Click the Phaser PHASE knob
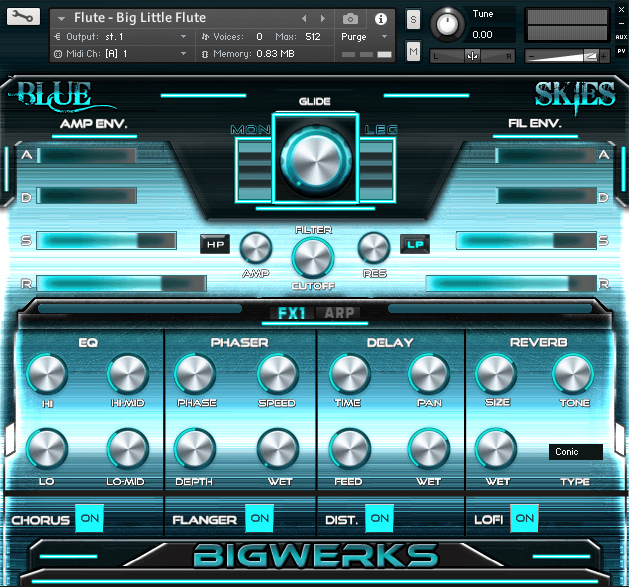The height and width of the screenshot is (587, 629). click(x=195, y=374)
